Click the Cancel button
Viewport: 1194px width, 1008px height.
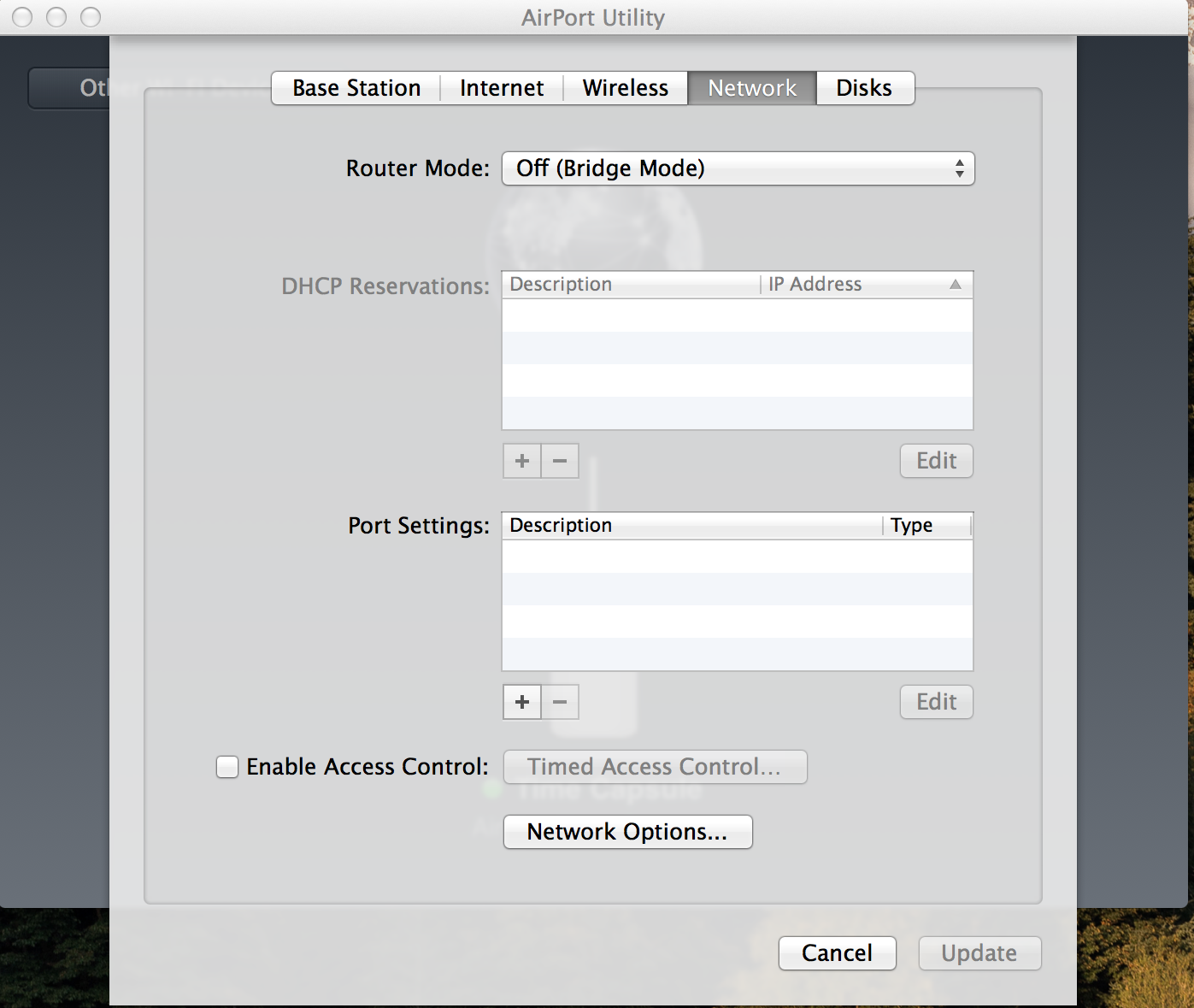tap(837, 953)
